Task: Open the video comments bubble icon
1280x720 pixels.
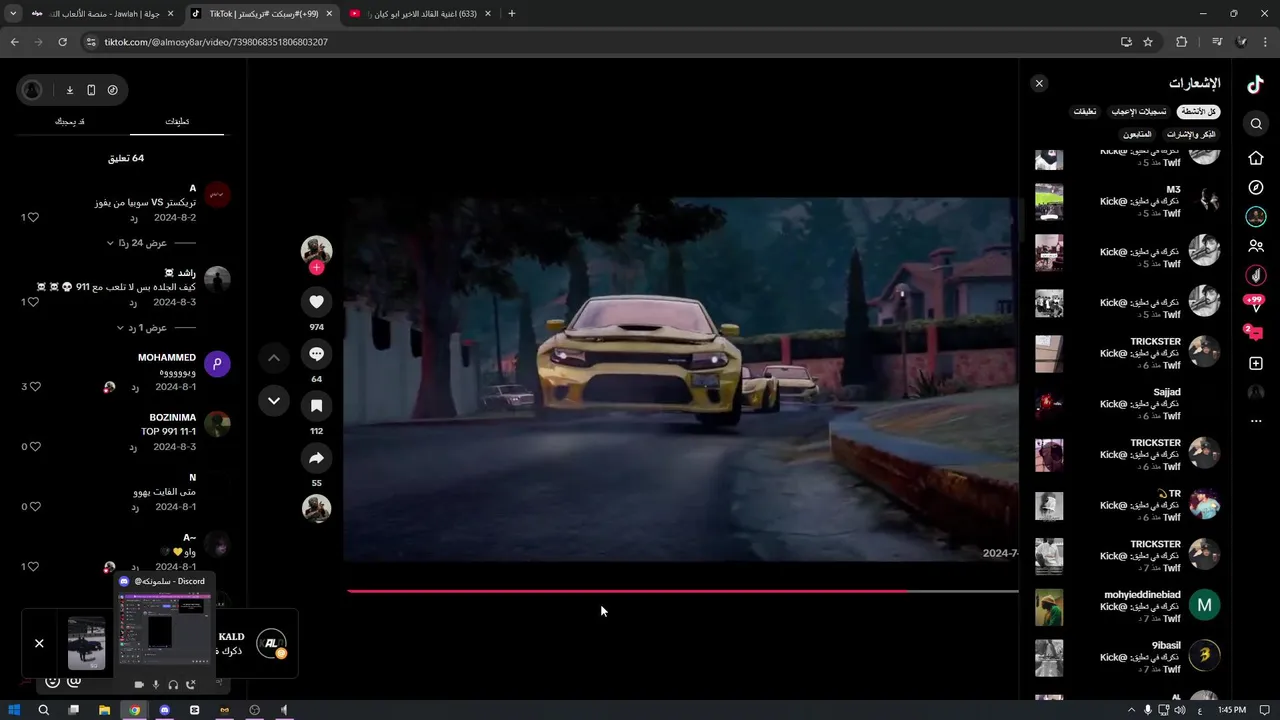Action: [316, 354]
